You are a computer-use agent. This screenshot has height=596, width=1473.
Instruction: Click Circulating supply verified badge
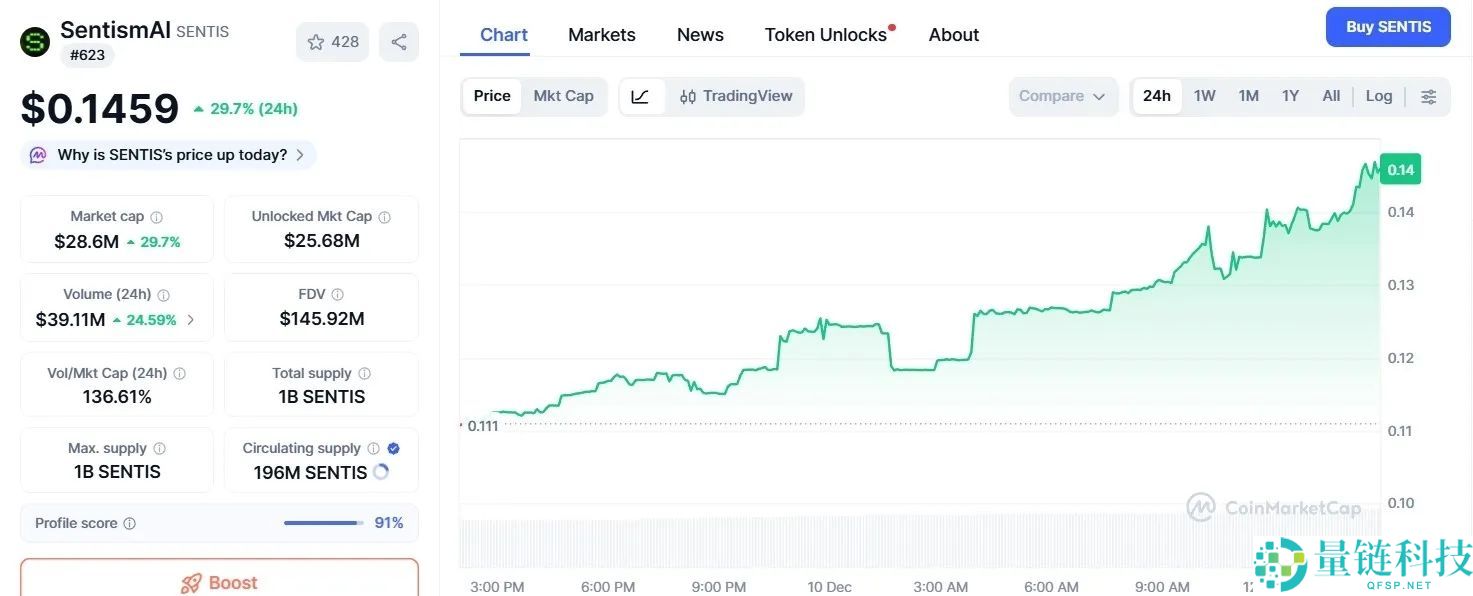393,449
